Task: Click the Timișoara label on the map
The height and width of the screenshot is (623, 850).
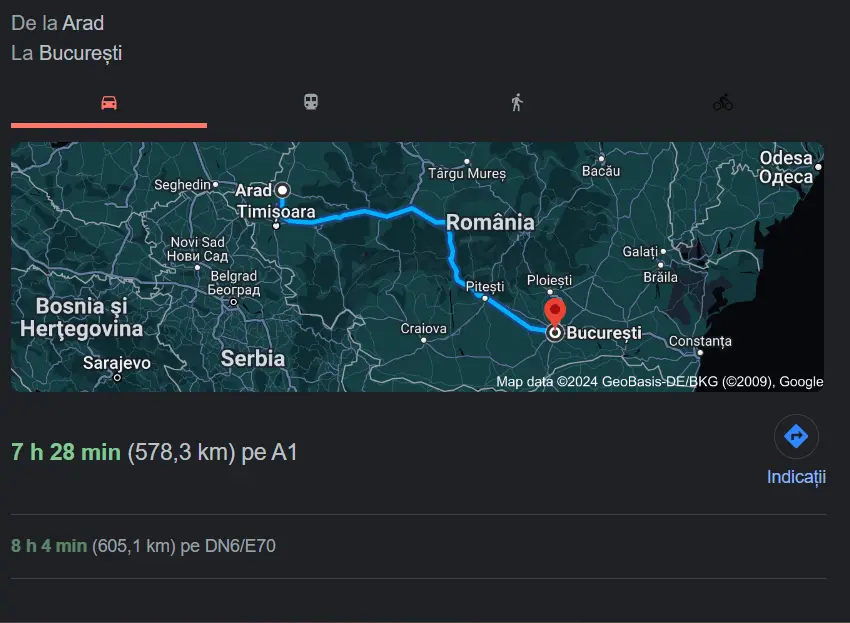Action: click(x=276, y=211)
